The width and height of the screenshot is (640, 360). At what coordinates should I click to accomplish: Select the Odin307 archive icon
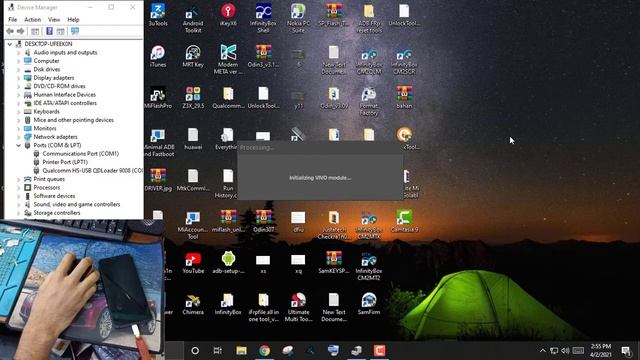click(x=263, y=221)
